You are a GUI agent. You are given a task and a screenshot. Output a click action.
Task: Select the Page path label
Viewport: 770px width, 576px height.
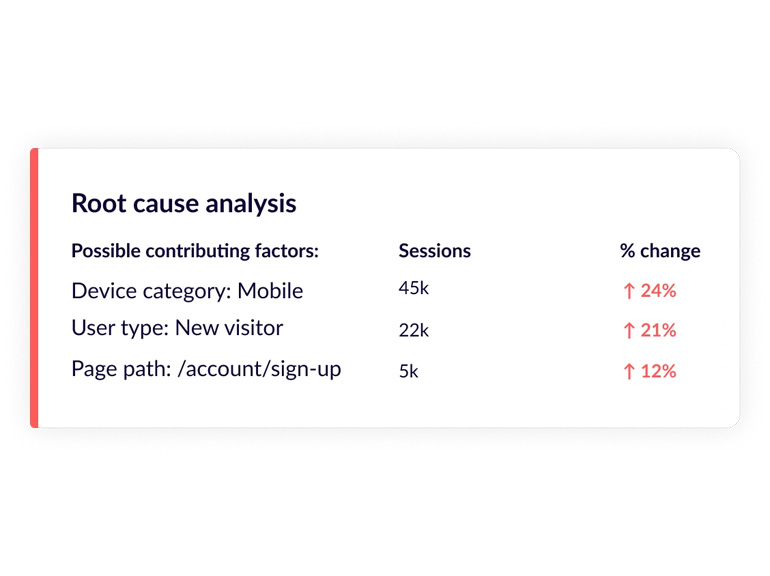[118, 369]
